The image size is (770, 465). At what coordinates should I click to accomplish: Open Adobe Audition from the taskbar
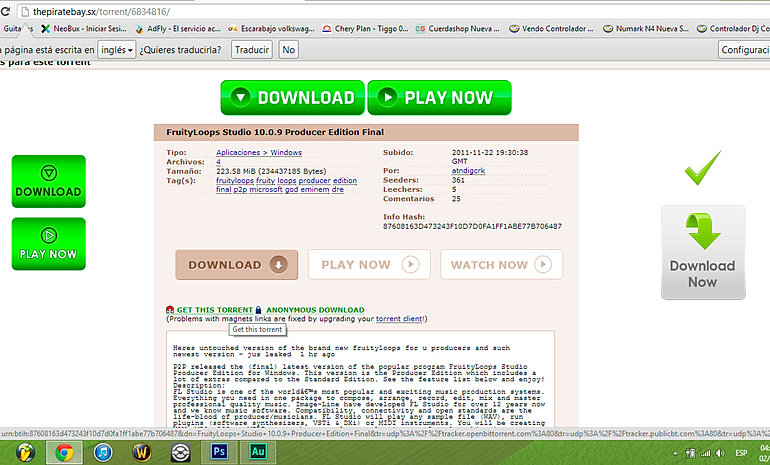258,451
